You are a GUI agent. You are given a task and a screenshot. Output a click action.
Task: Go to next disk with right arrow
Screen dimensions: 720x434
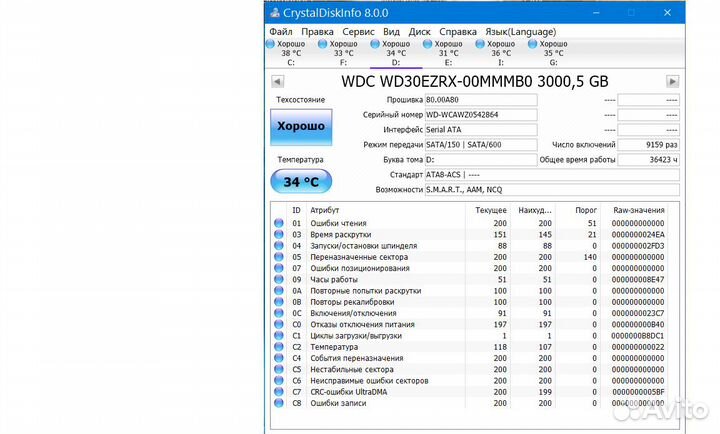coord(672,81)
